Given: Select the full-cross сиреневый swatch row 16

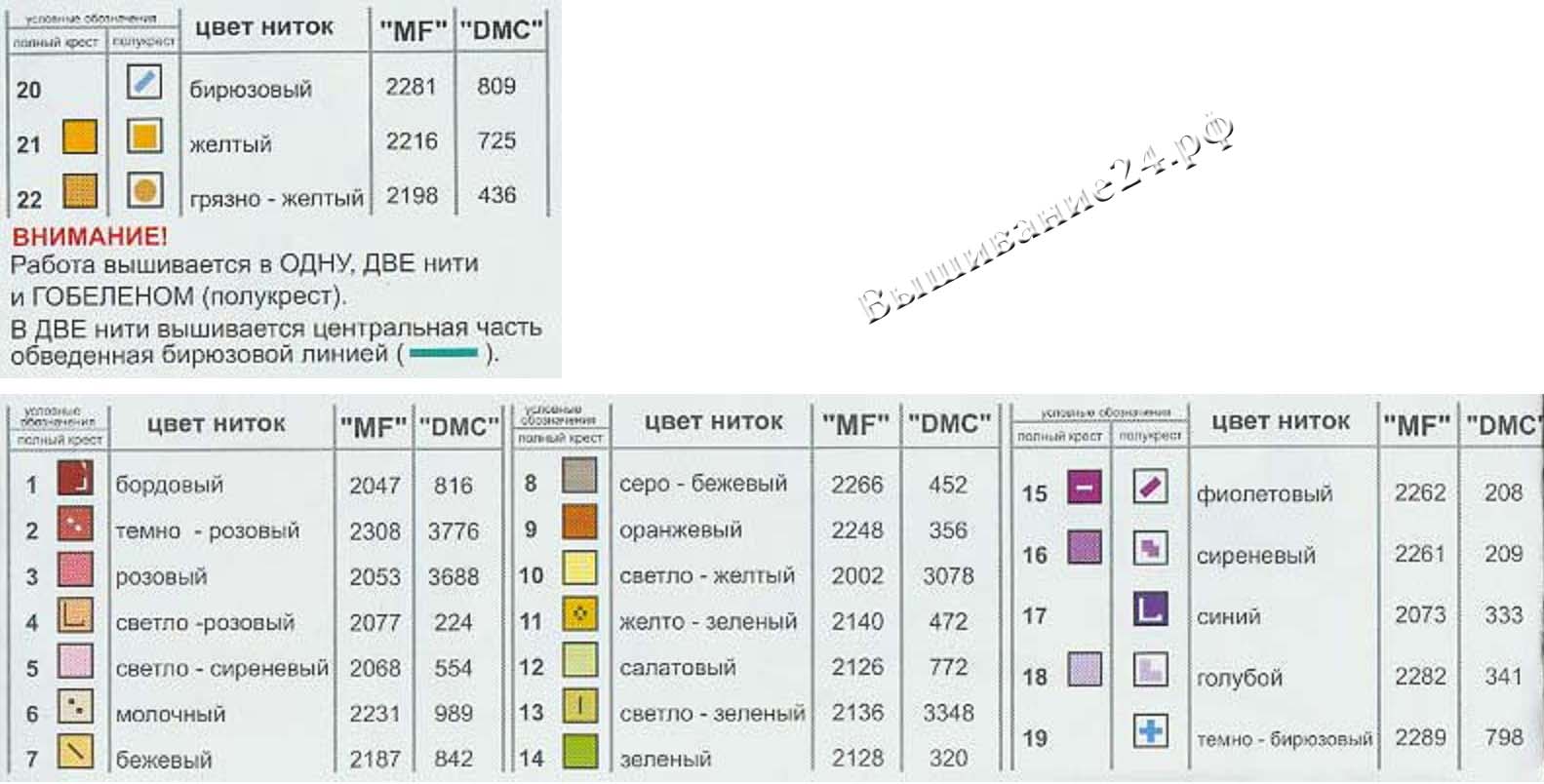Looking at the screenshot, I should (1085, 547).
